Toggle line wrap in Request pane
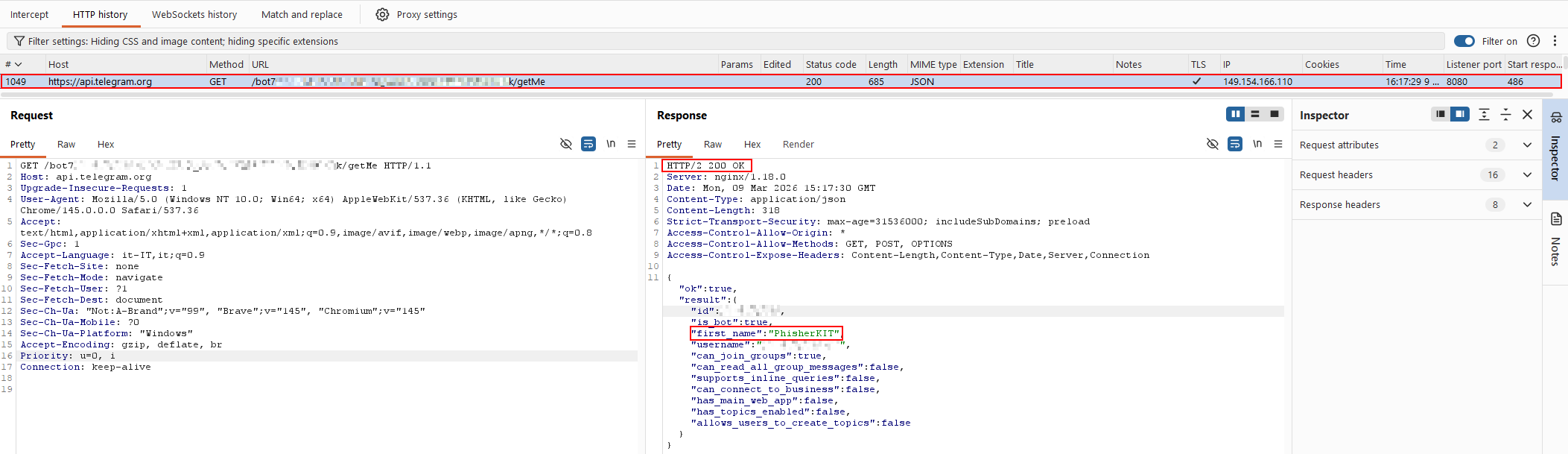Image resolution: width=1568 pixels, height=454 pixels. click(588, 144)
